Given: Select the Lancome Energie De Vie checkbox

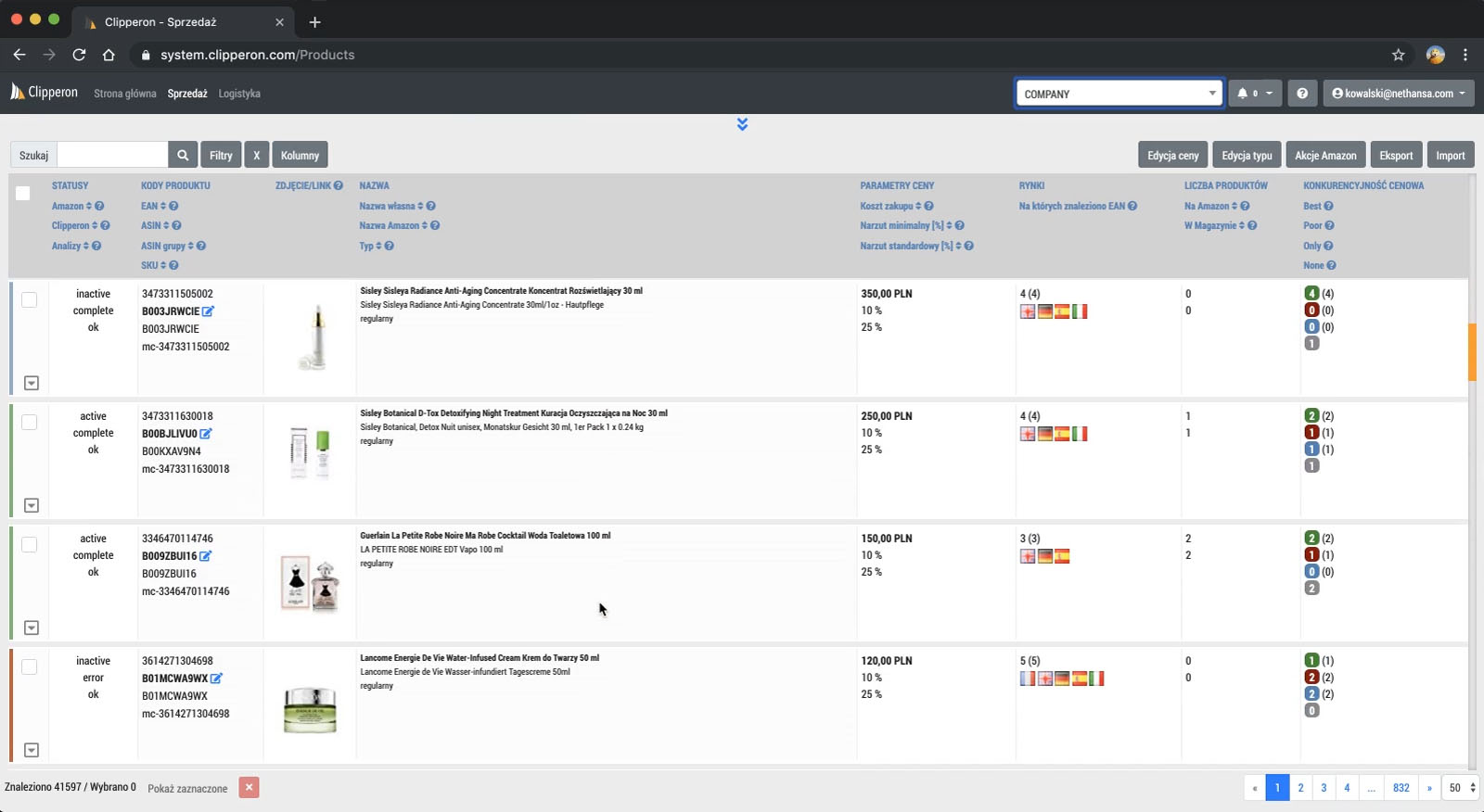Looking at the screenshot, I should click(x=30, y=666).
